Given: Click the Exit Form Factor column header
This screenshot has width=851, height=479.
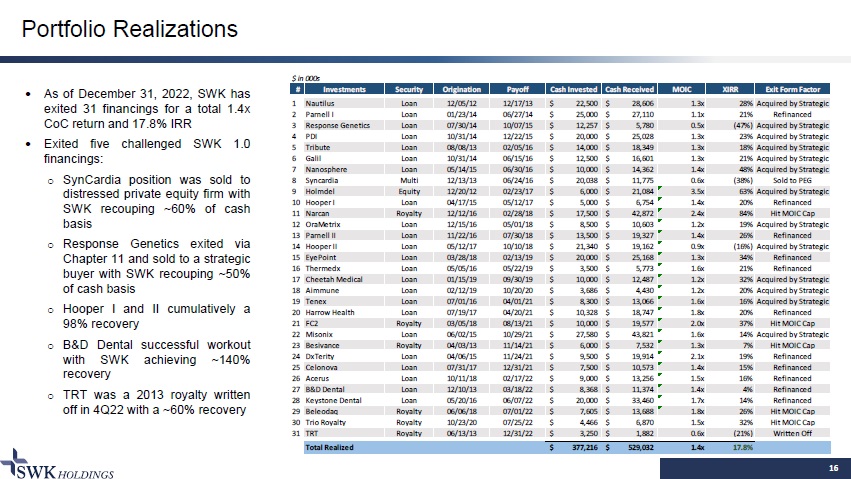Looking at the screenshot, I should [x=795, y=89].
